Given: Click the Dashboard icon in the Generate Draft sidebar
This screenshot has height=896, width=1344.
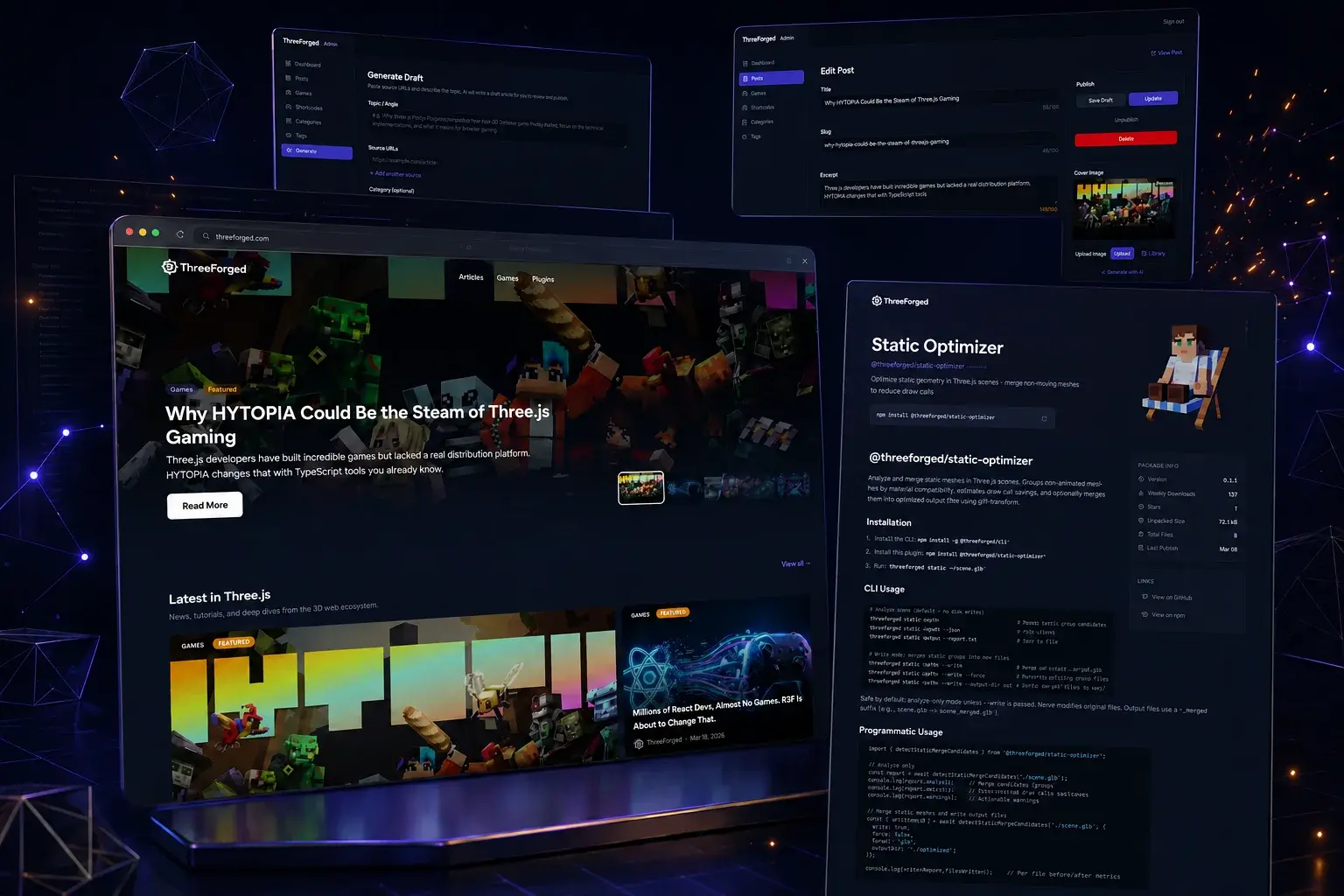Looking at the screenshot, I should tap(288, 64).
